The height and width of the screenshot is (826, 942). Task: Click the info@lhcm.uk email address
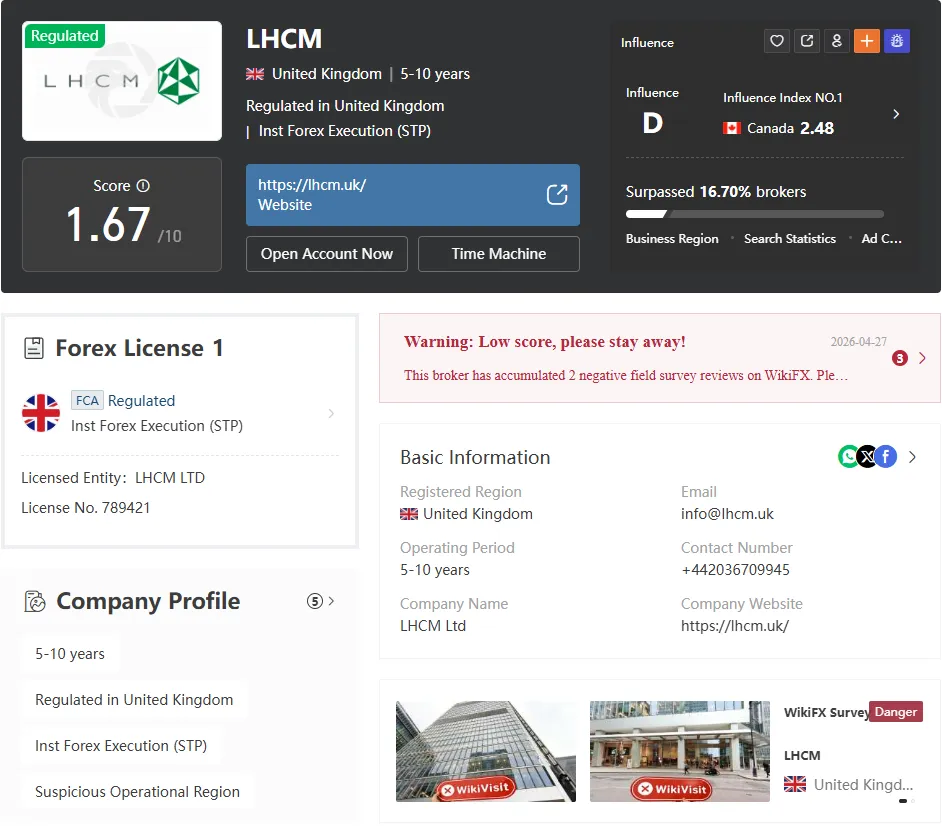point(727,514)
